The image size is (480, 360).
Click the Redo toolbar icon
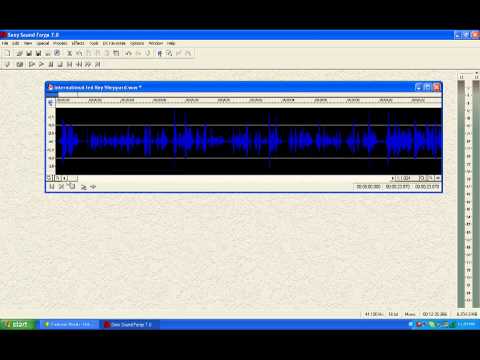point(138,53)
